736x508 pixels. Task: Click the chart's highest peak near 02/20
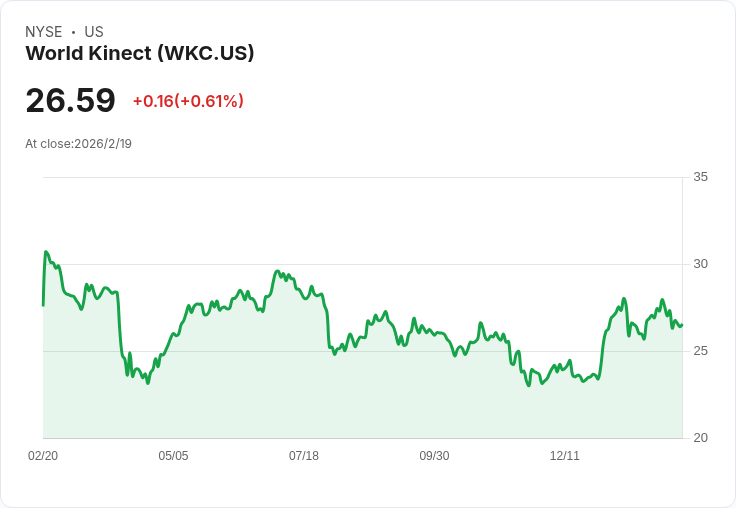[46, 252]
